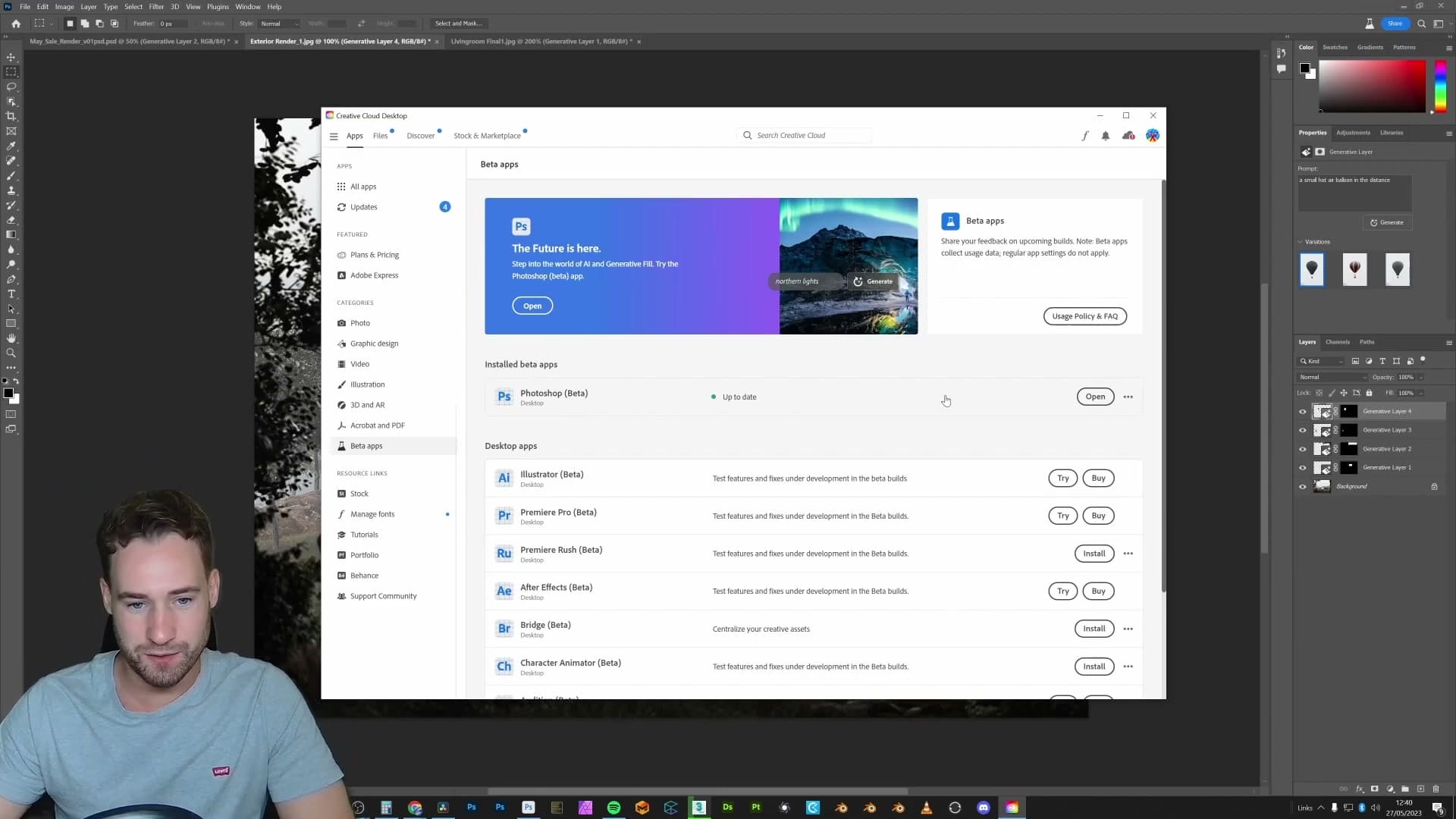Toggle Background layer visibility eye

click(x=1303, y=487)
